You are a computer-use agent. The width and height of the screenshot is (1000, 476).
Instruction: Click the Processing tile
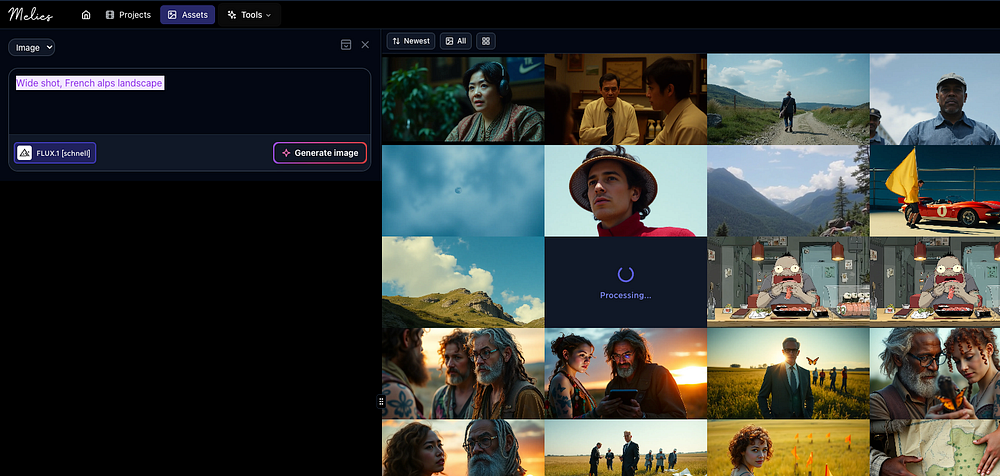(x=626, y=282)
